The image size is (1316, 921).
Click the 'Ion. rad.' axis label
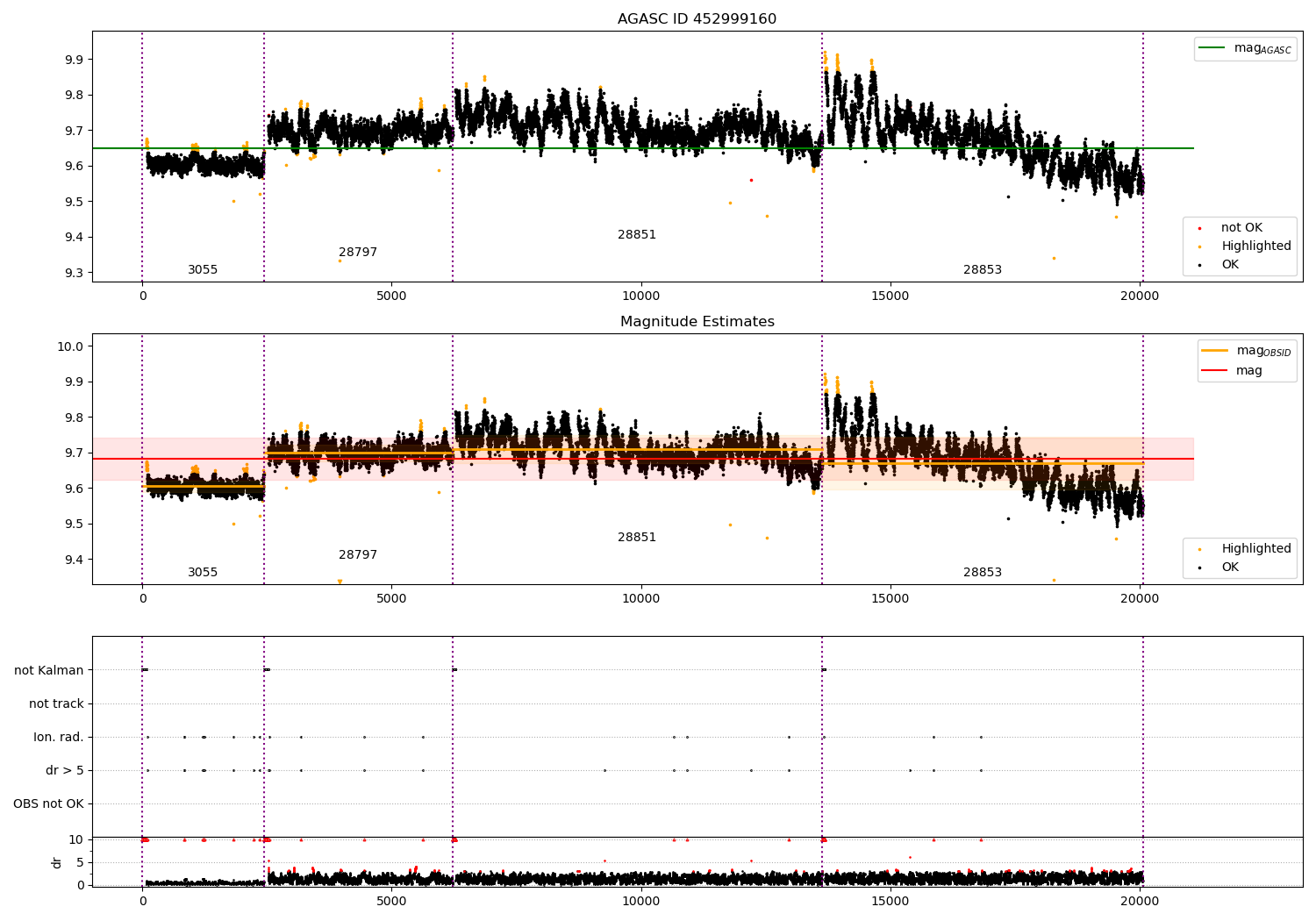pyautogui.click(x=59, y=737)
